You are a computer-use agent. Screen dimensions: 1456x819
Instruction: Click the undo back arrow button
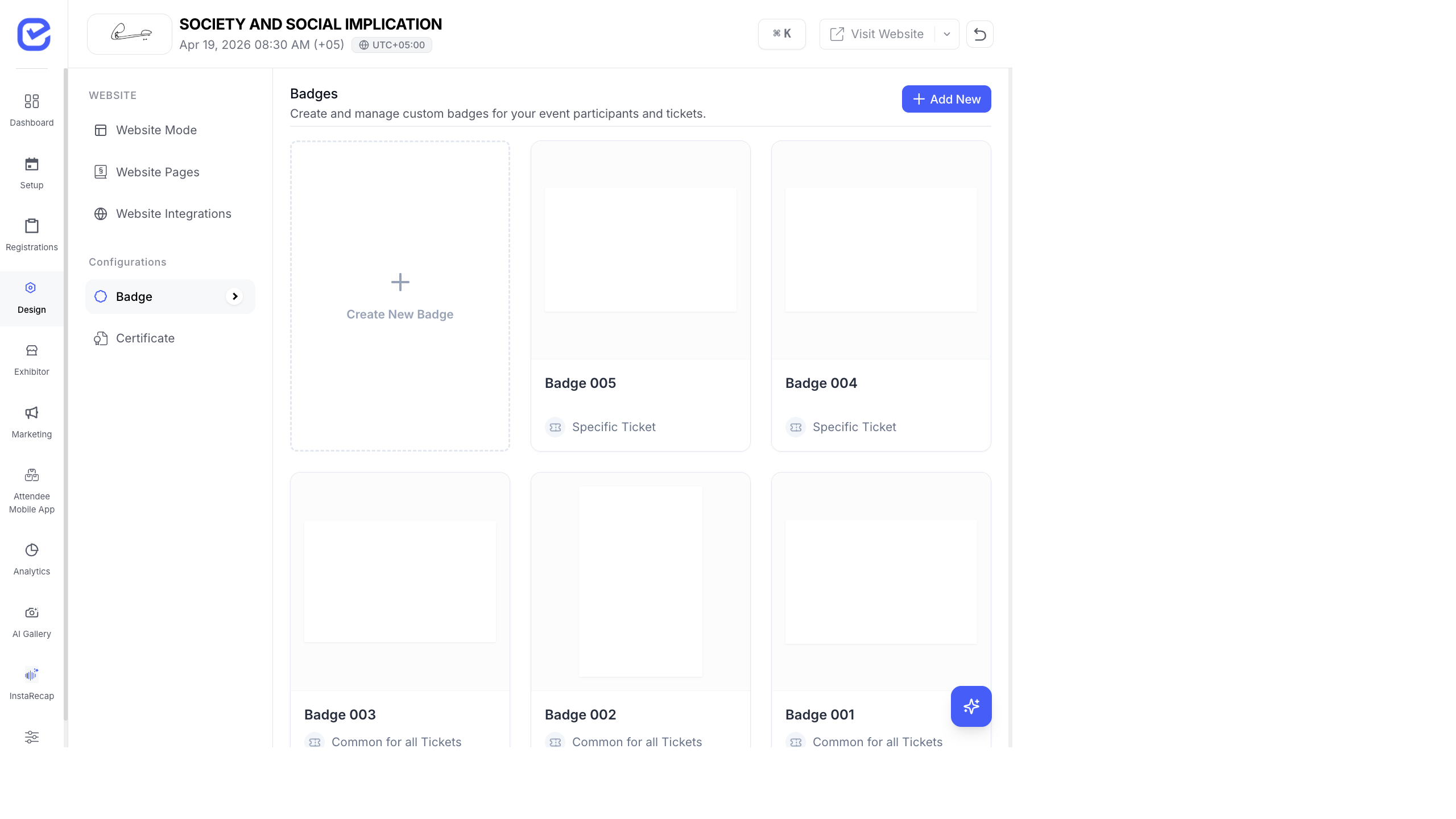coord(979,34)
